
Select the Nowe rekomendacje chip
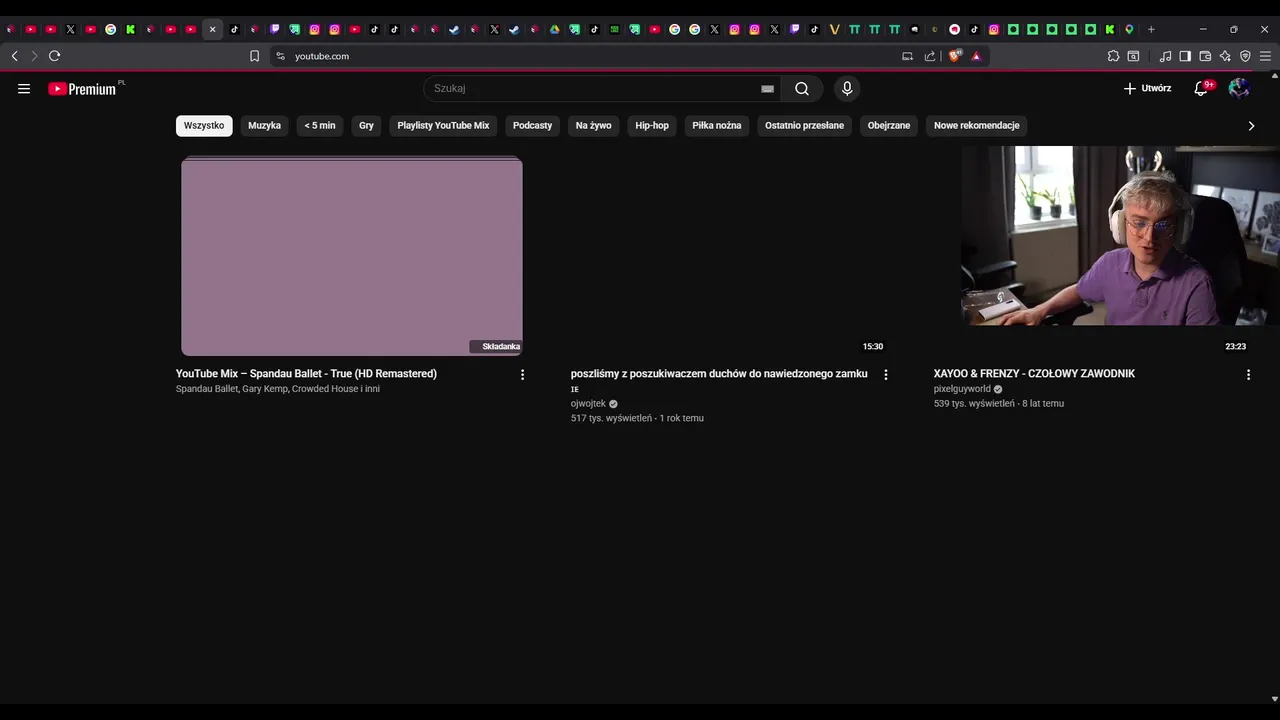[x=976, y=125]
